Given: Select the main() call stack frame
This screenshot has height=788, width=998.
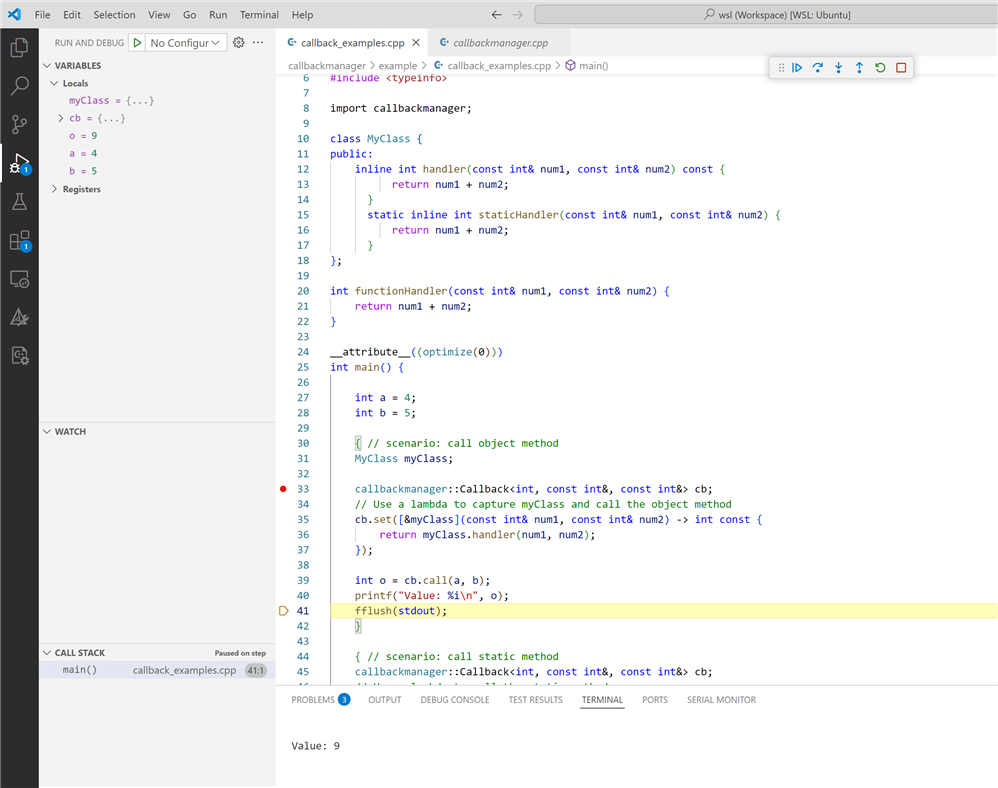Looking at the screenshot, I should click(x=80, y=670).
